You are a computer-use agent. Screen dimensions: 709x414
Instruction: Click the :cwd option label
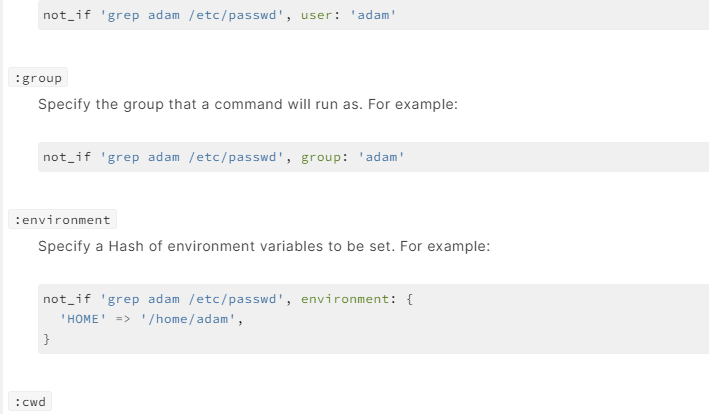point(30,402)
